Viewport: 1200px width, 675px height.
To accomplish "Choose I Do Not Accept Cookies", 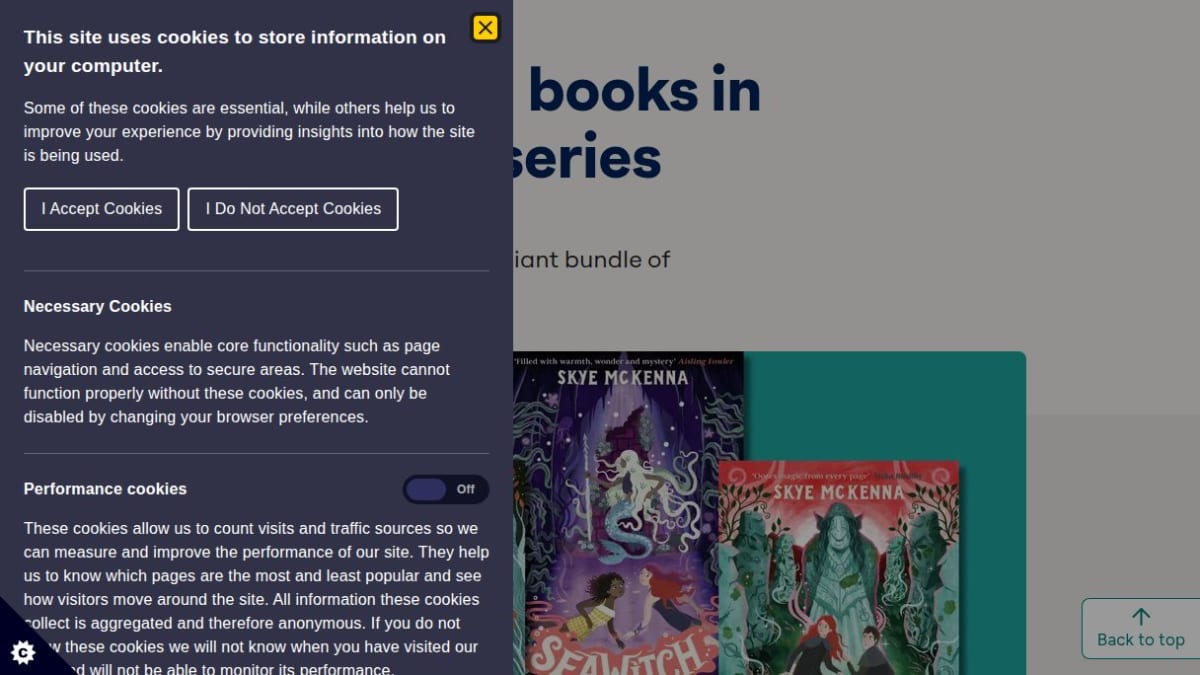I will pyautogui.click(x=293, y=209).
